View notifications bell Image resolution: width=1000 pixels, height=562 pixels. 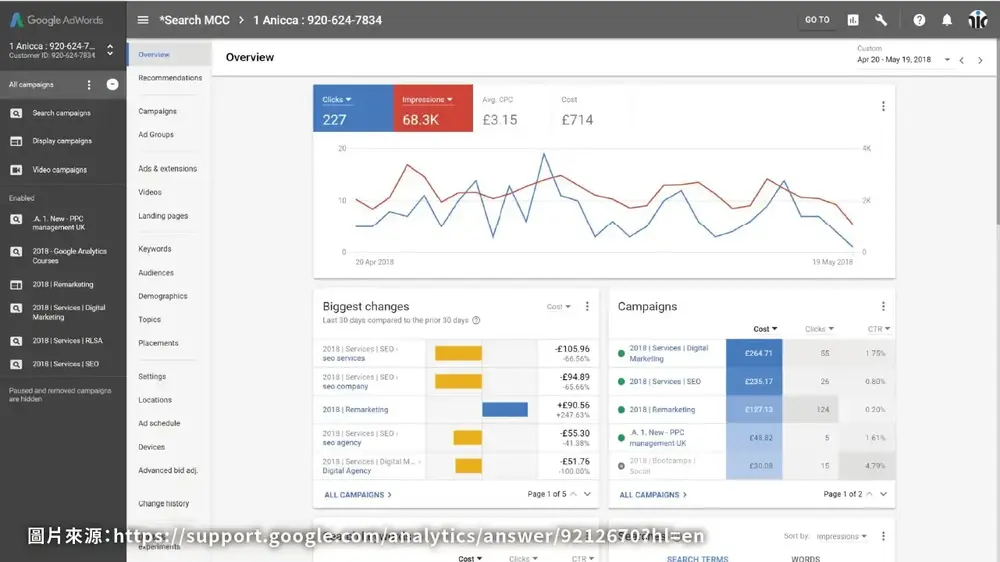point(947,20)
